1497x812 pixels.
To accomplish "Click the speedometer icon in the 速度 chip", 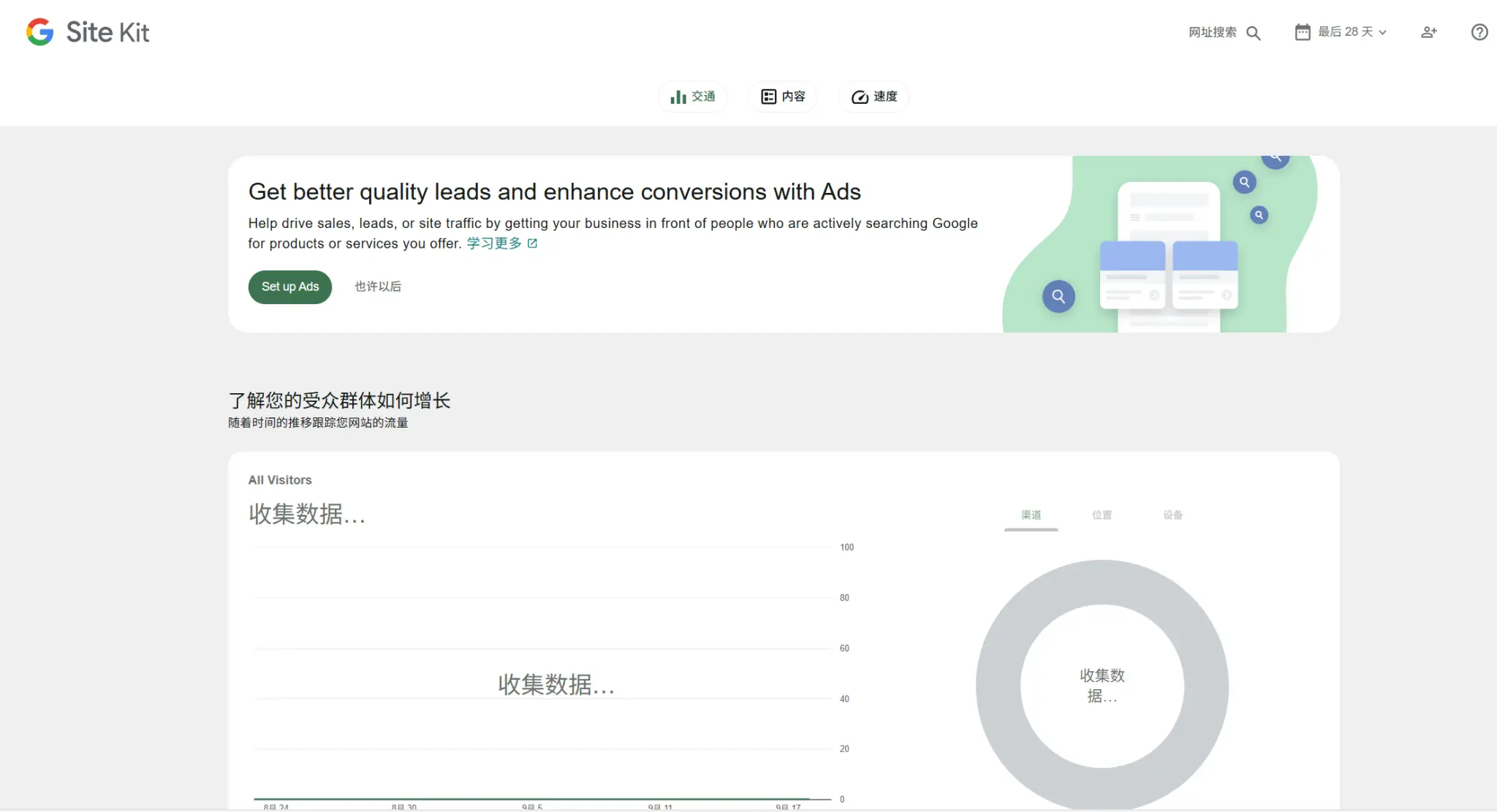I will click(x=860, y=96).
